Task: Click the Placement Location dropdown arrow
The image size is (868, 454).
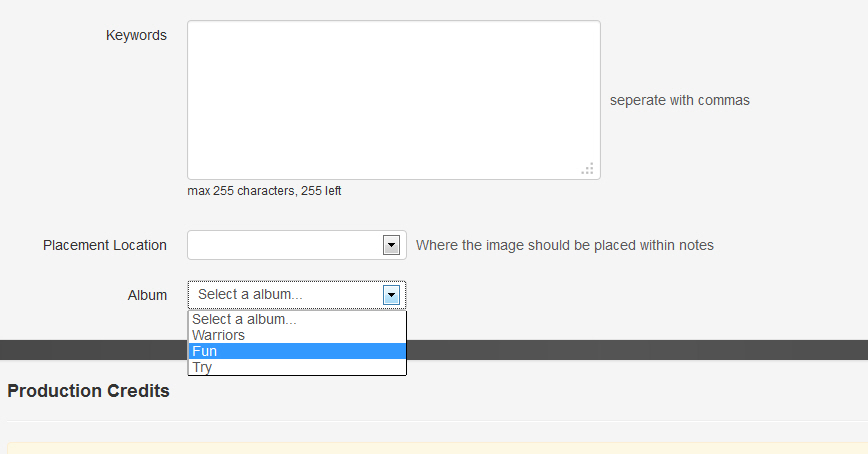Action: pyautogui.click(x=391, y=245)
